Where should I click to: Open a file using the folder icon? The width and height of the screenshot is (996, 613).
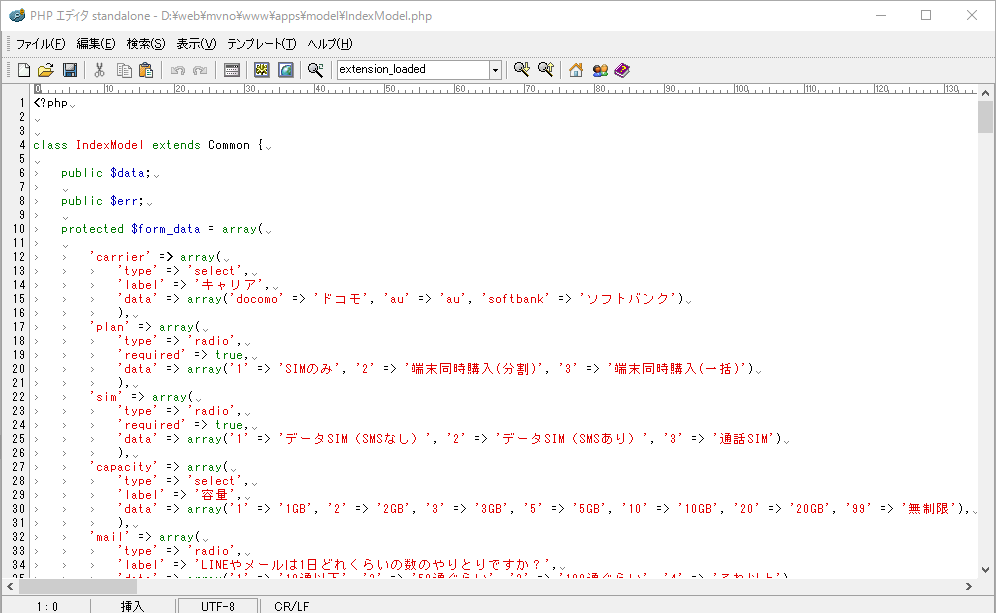point(46,70)
